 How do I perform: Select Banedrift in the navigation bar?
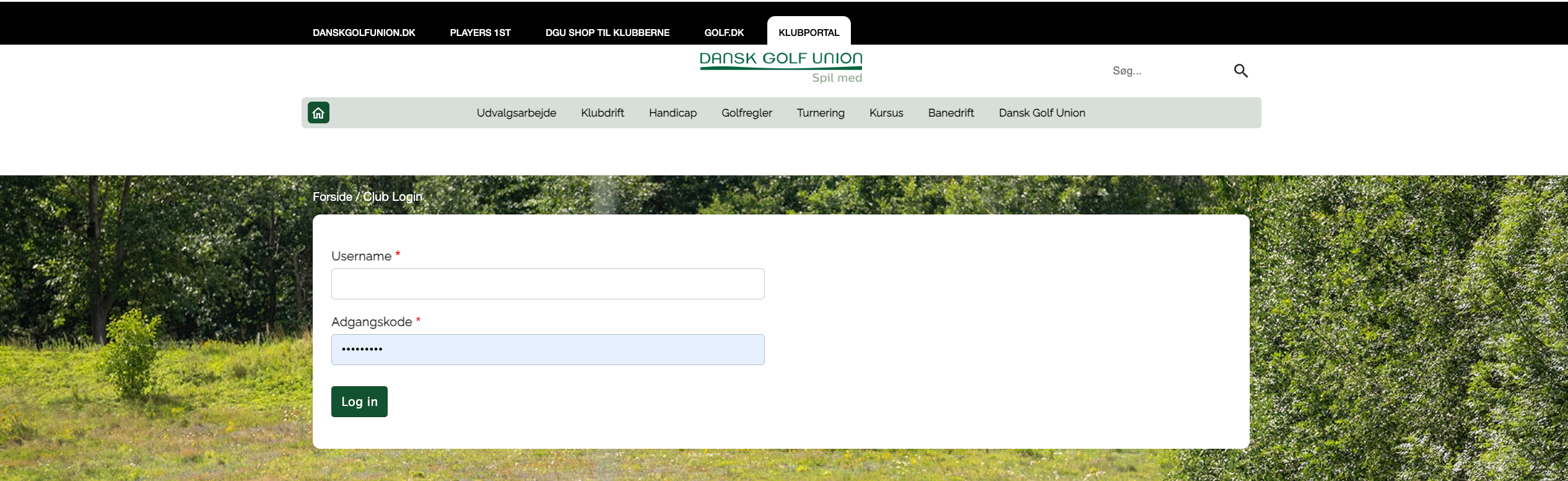pyautogui.click(x=951, y=113)
